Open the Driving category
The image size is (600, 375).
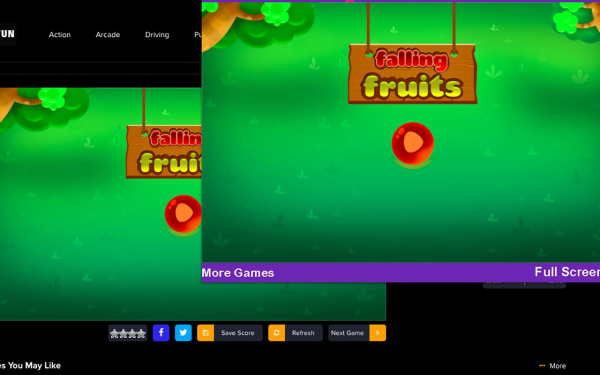[x=157, y=35]
